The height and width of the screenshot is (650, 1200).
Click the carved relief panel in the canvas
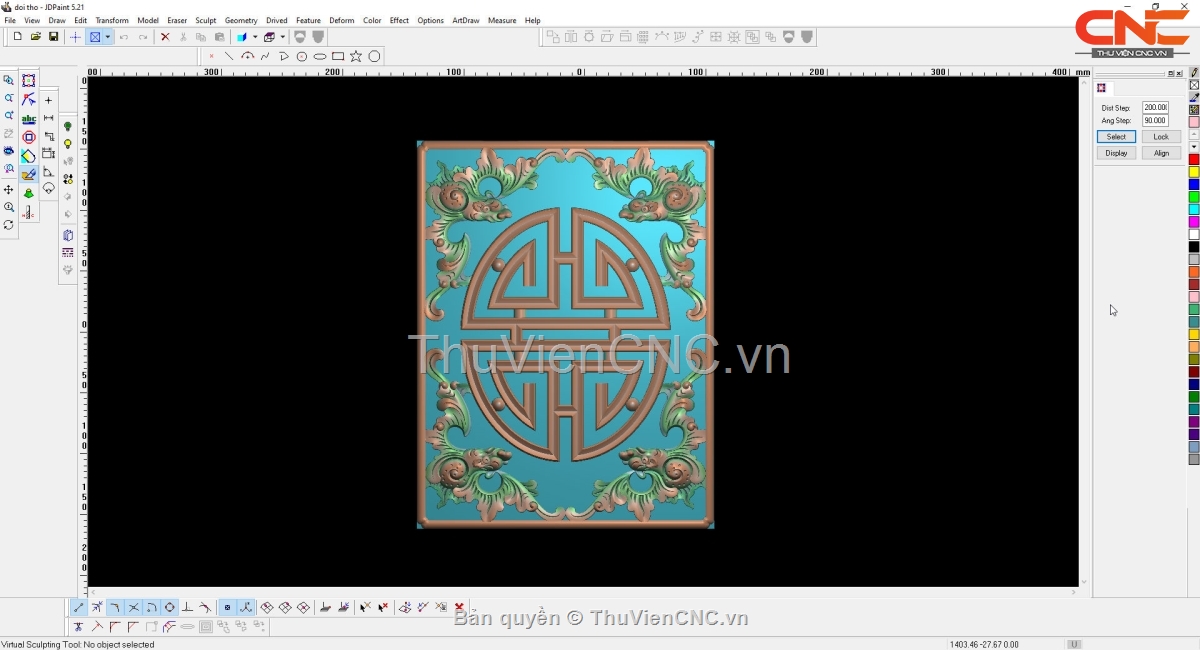(565, 334)
